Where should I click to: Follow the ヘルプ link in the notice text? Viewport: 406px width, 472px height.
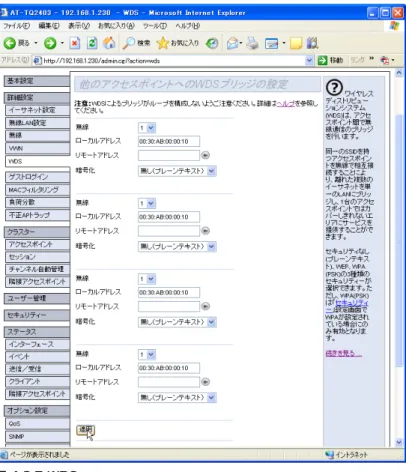(286, 103)
